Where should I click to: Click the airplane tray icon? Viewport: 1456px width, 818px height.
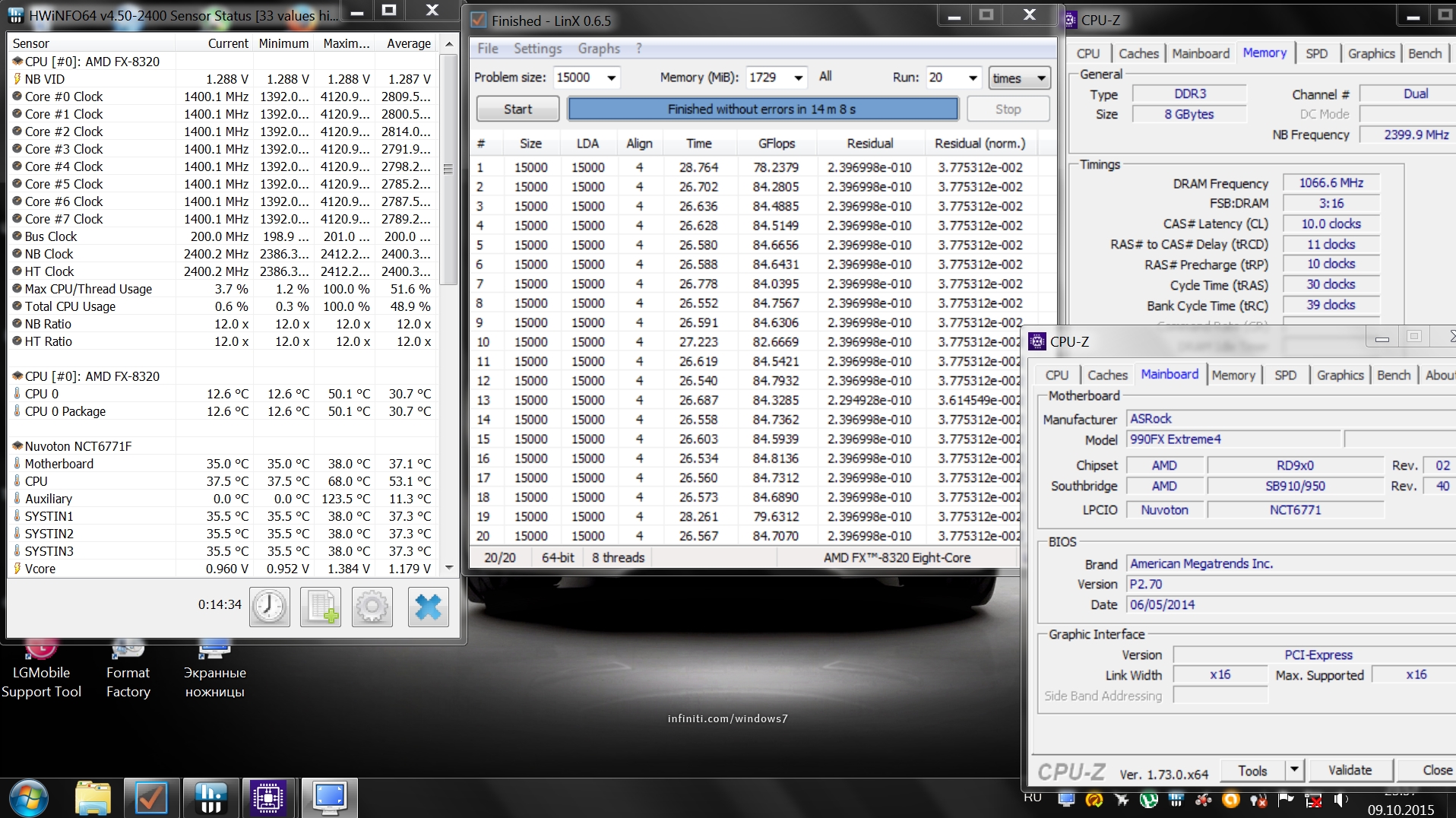(1122, 799)
